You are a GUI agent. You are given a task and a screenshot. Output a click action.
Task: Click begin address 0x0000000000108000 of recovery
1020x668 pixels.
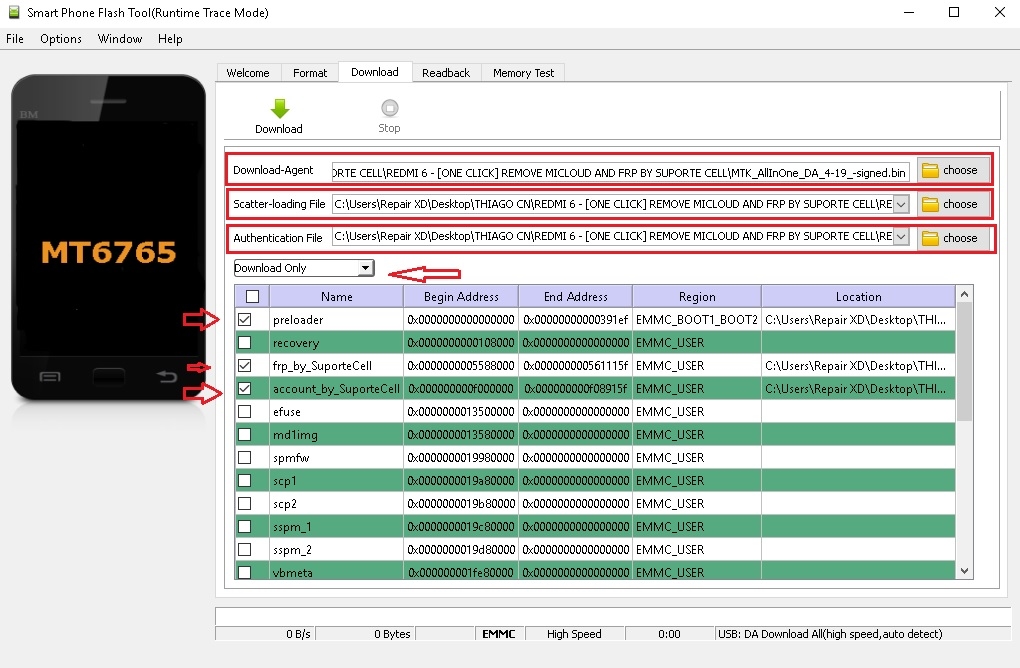(461, 342)
